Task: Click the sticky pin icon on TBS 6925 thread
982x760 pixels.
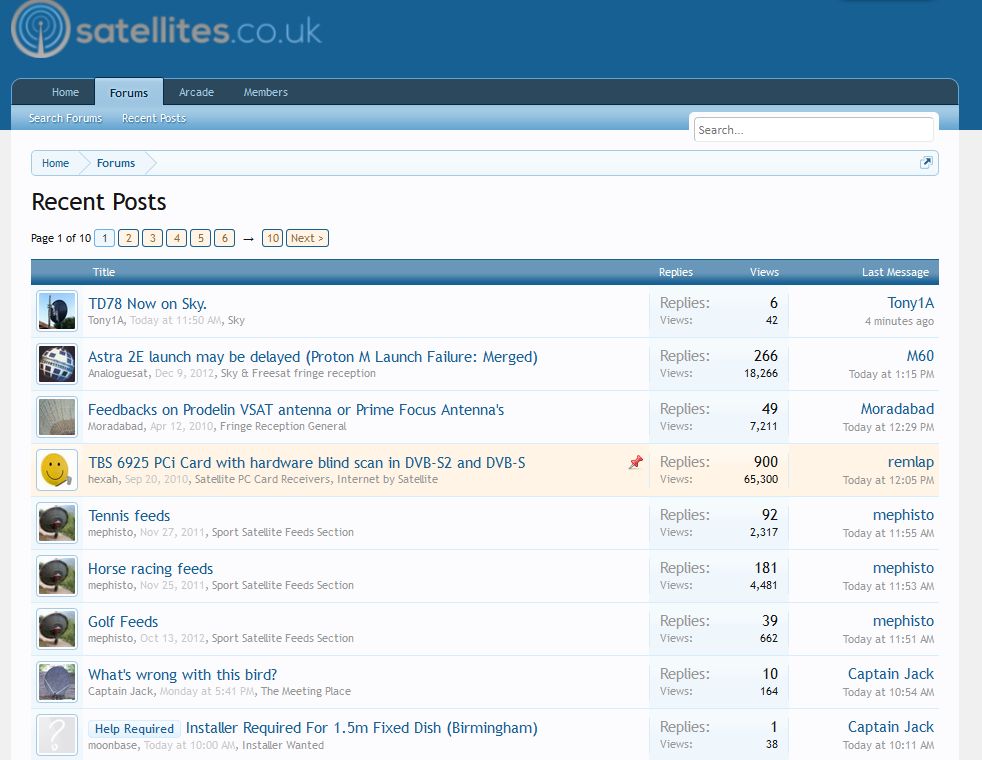Action: point(636,462)
